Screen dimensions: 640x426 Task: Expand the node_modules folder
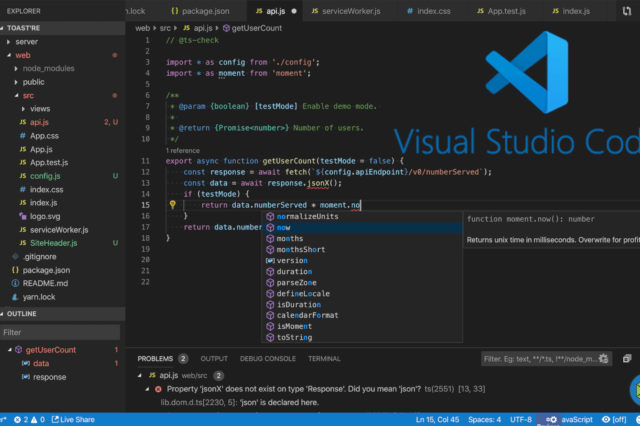click(16, 69)
